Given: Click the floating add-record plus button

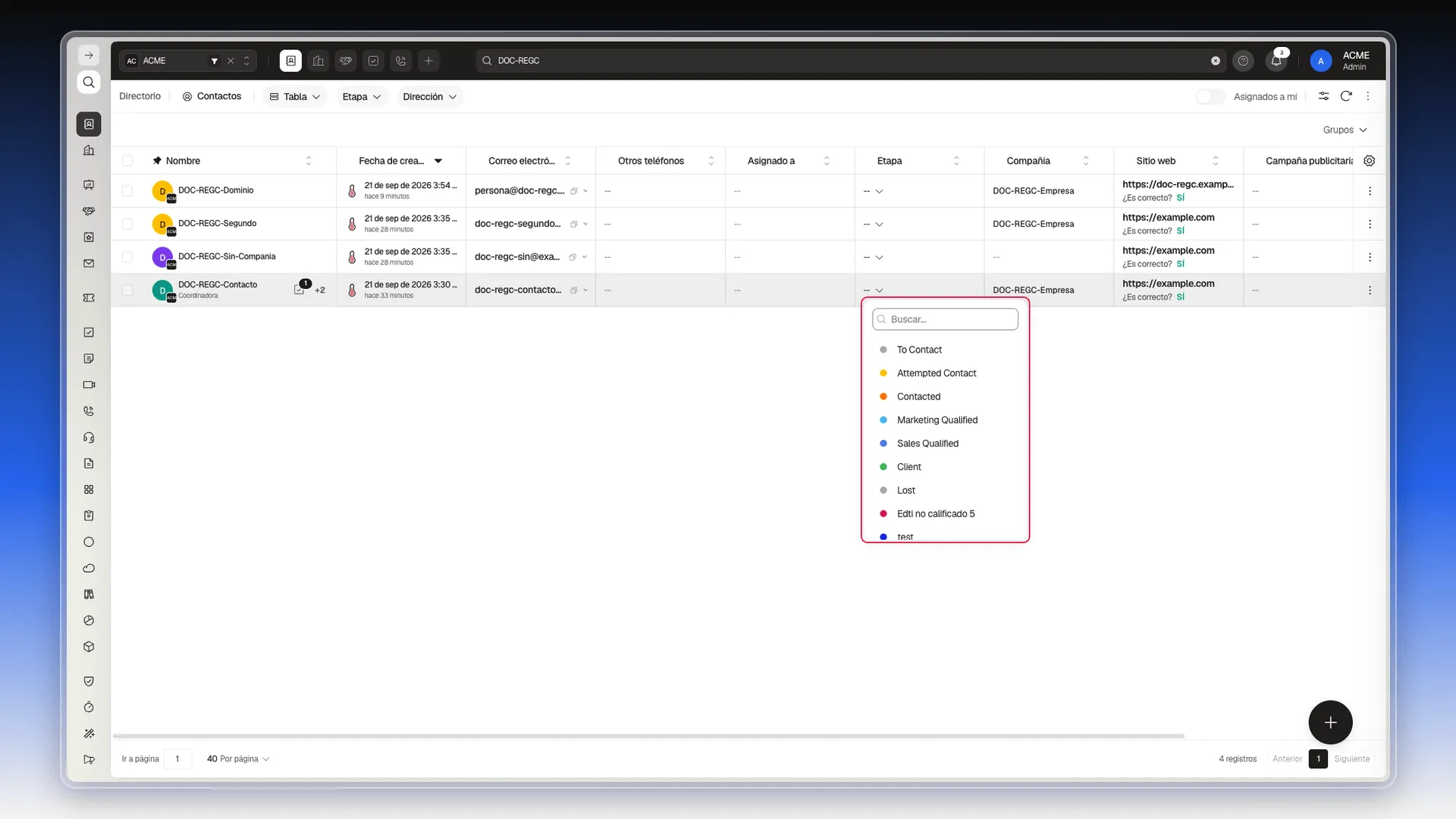Looking at the screenshot, I should pyautogui.click(x=1330, y=723).
